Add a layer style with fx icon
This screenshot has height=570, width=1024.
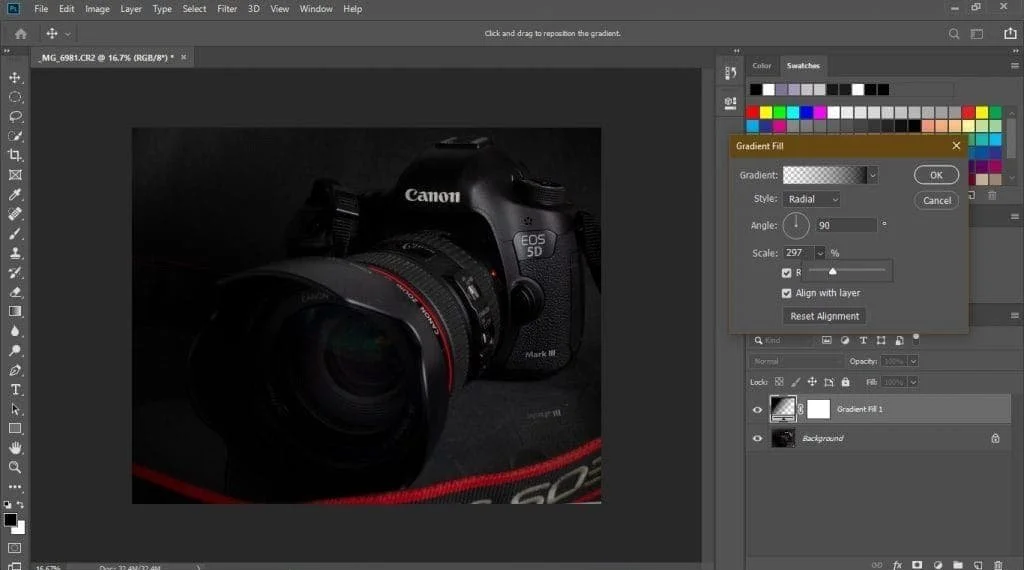click(897, 565)
